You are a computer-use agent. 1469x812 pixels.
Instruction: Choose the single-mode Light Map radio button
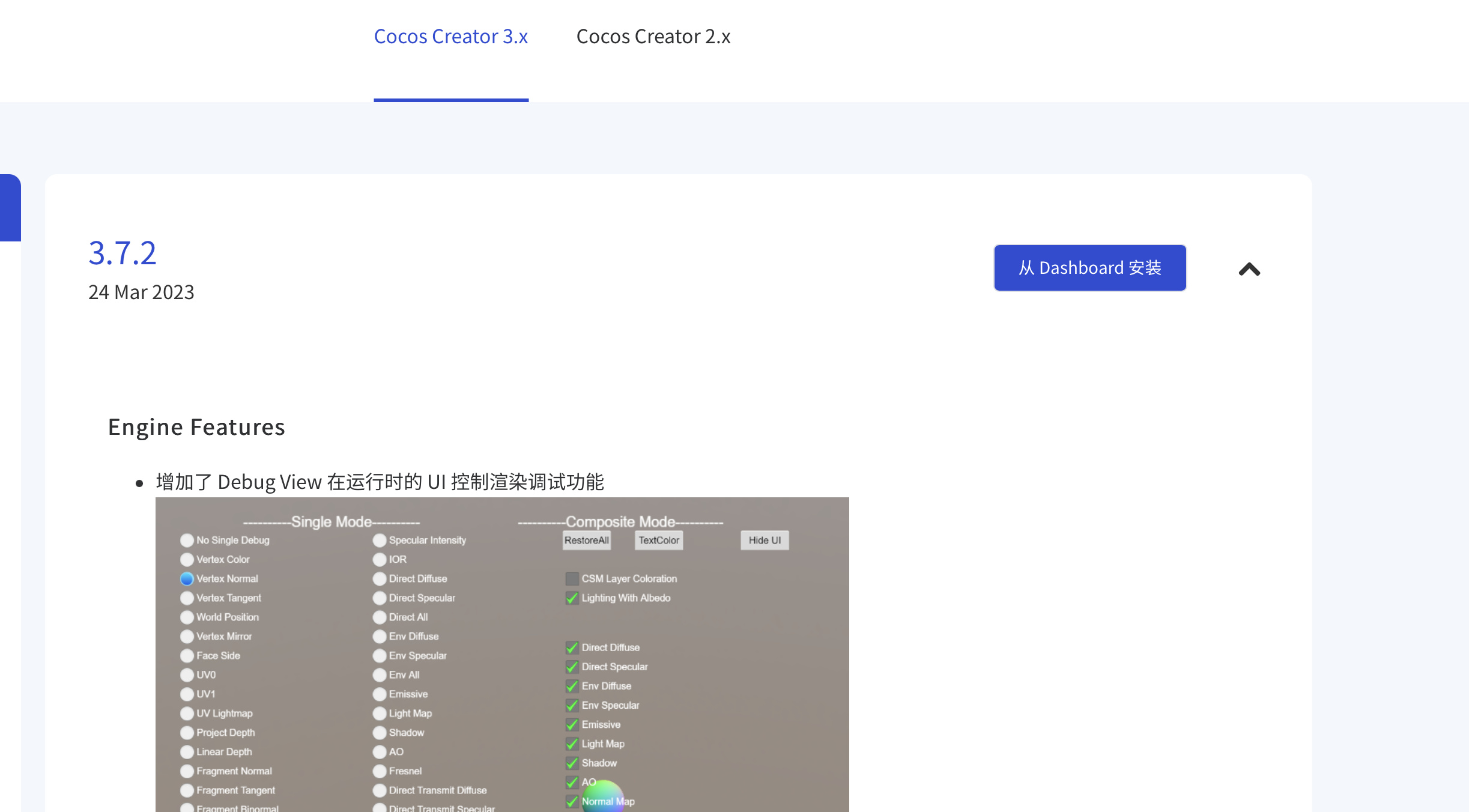pos(380,714)
